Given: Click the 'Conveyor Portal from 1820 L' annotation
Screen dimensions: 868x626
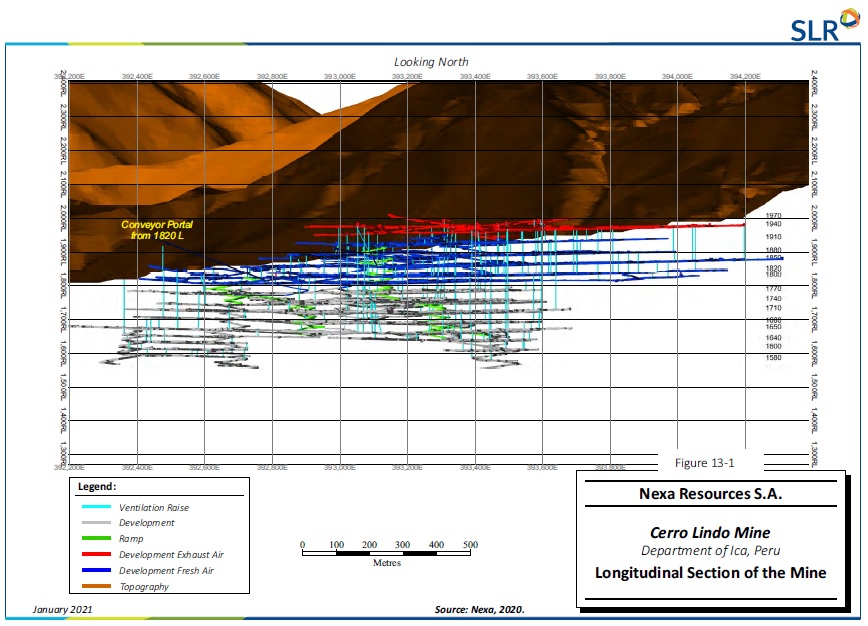Looking at the screenshot, I should pos(157,230).
